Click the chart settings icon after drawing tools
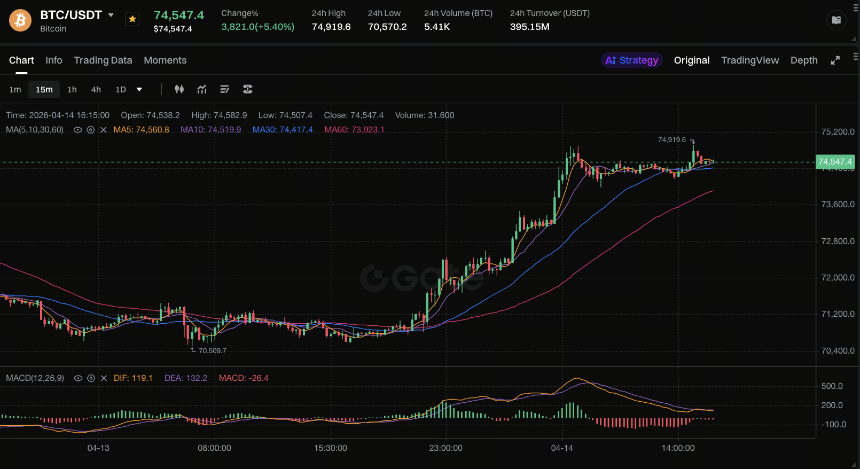The image size is (860, 469). click(247, 89)
